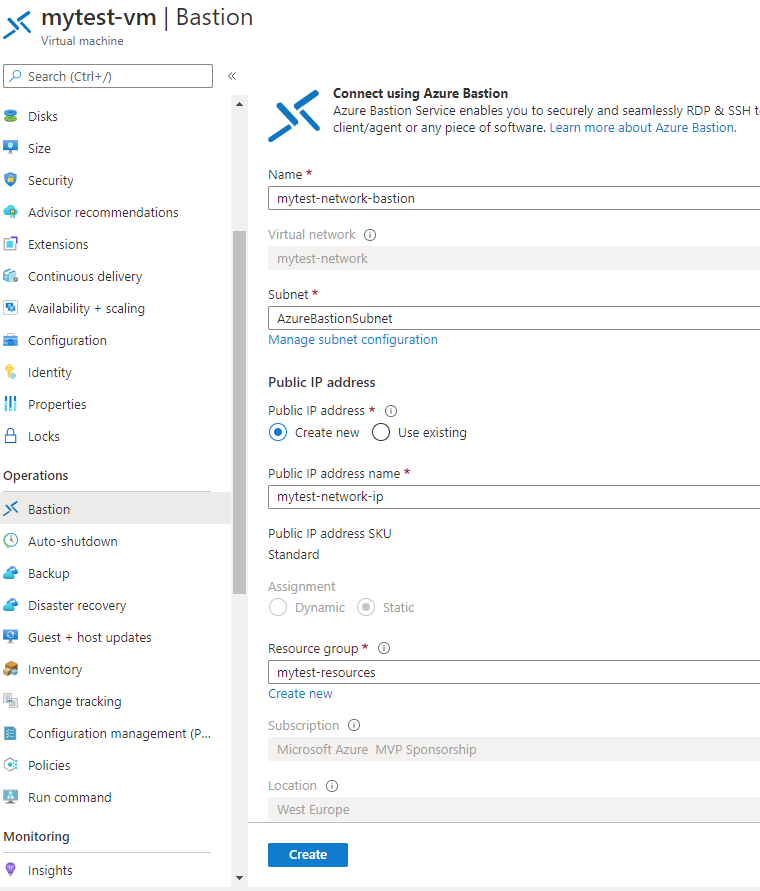Click the disabled mytest-network field
Screen dimensions: 760x891
(514, 259)
